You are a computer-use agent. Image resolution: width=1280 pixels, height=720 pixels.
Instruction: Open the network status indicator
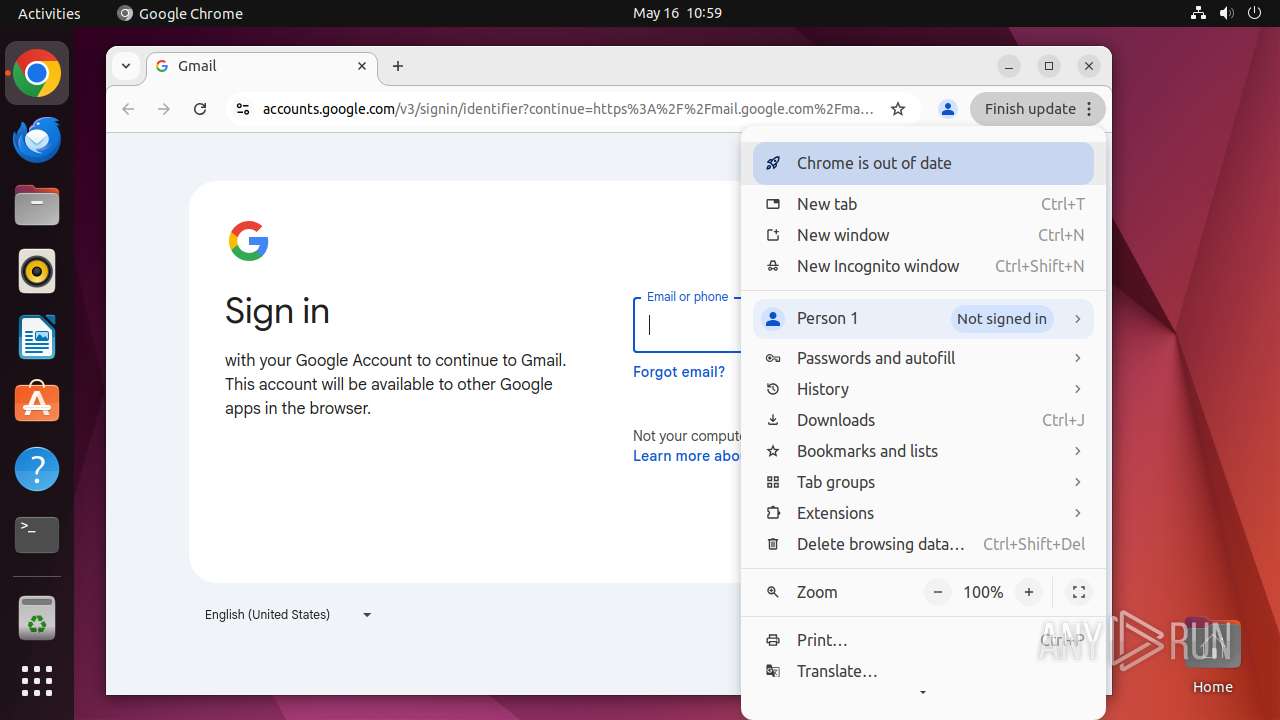point(1198,13)
